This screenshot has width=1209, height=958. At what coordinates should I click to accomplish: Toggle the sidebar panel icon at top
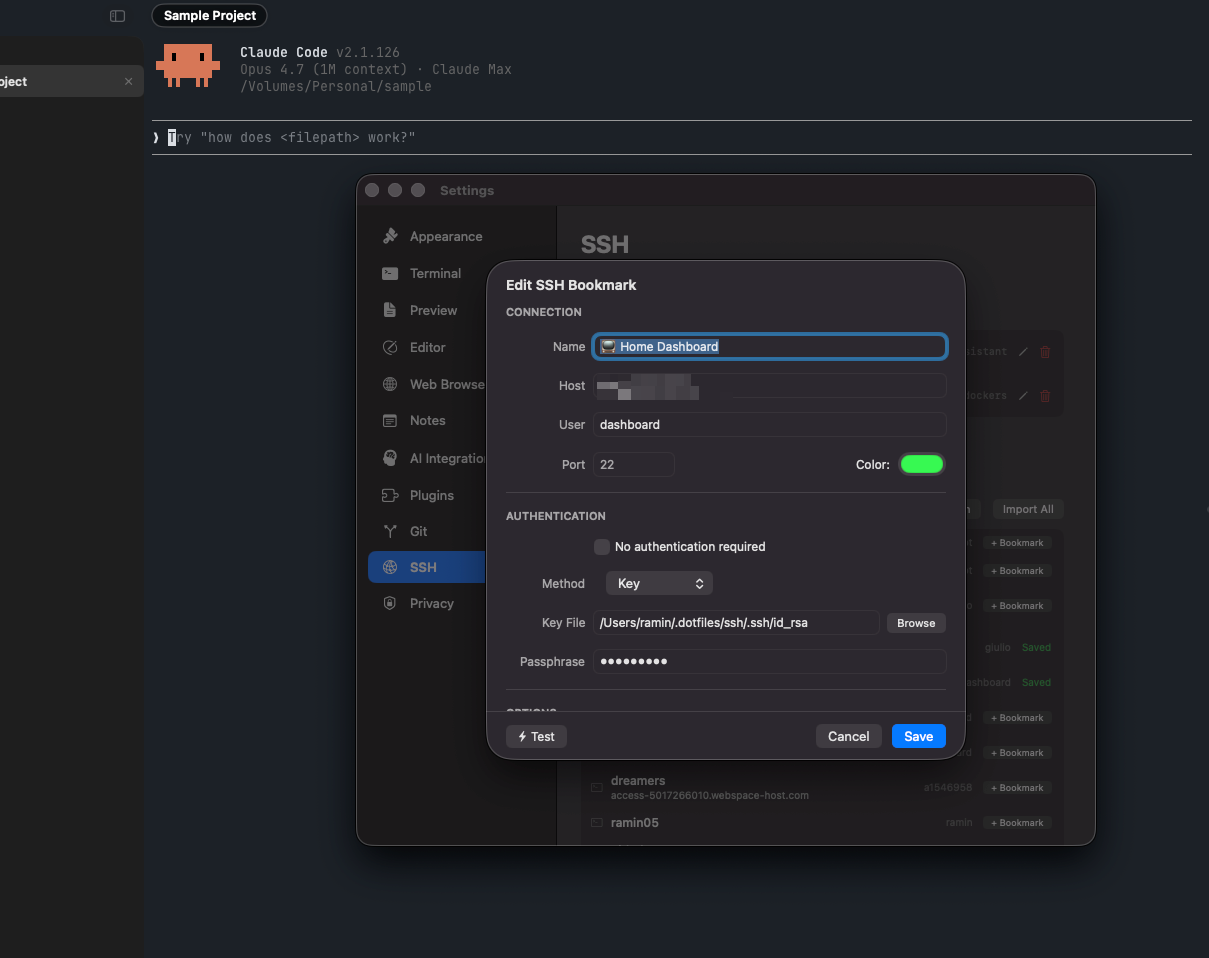click(x=117, y=16)
